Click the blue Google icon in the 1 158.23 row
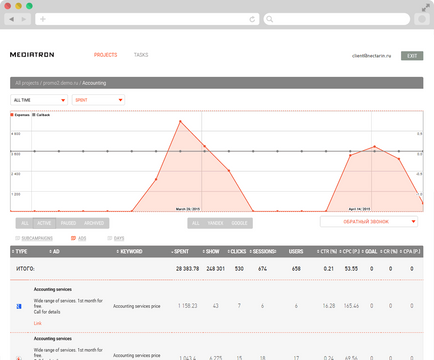Image resolution: width=434 pixels, height=360 pixels. pos(19,306)
